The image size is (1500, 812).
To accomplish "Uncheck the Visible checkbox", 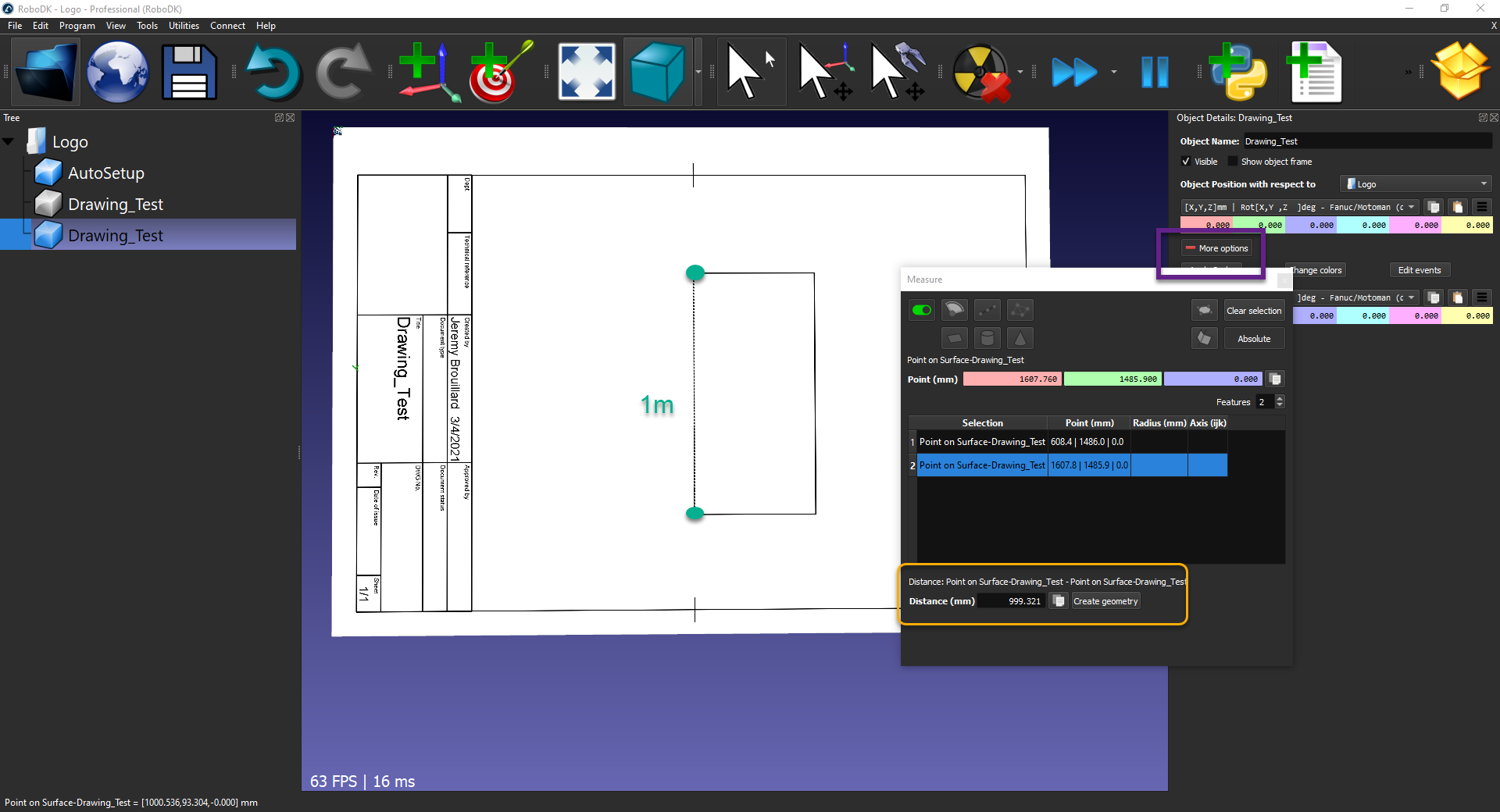I will coord(1186,162).
